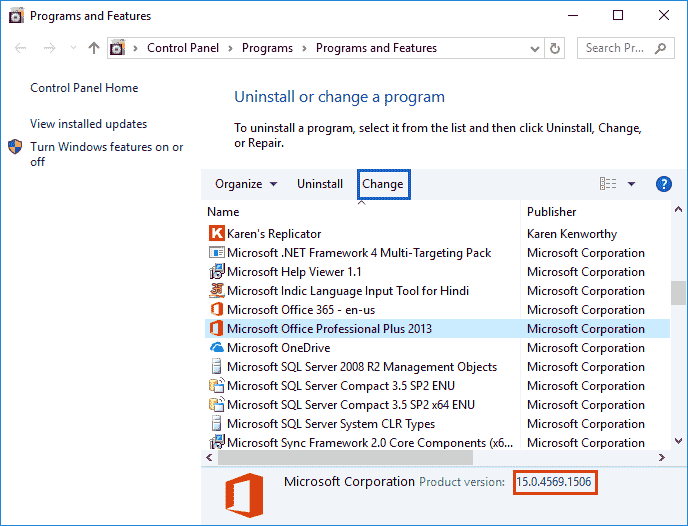The height and width of the screenshot is (526, 688).
Task: Select Microsoft Office Professional Plus 2013 entry
Action: (x=330, y=329)
